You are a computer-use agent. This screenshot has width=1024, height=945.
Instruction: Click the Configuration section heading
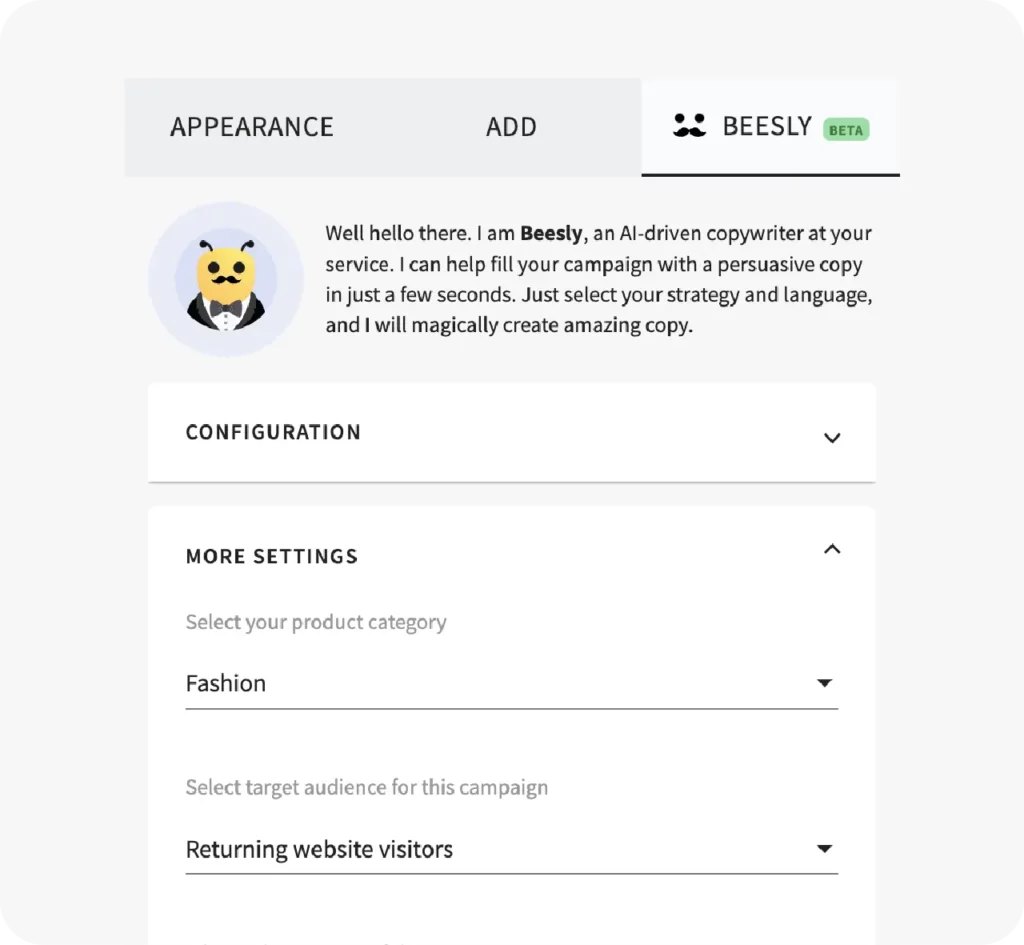click(273, 432)
